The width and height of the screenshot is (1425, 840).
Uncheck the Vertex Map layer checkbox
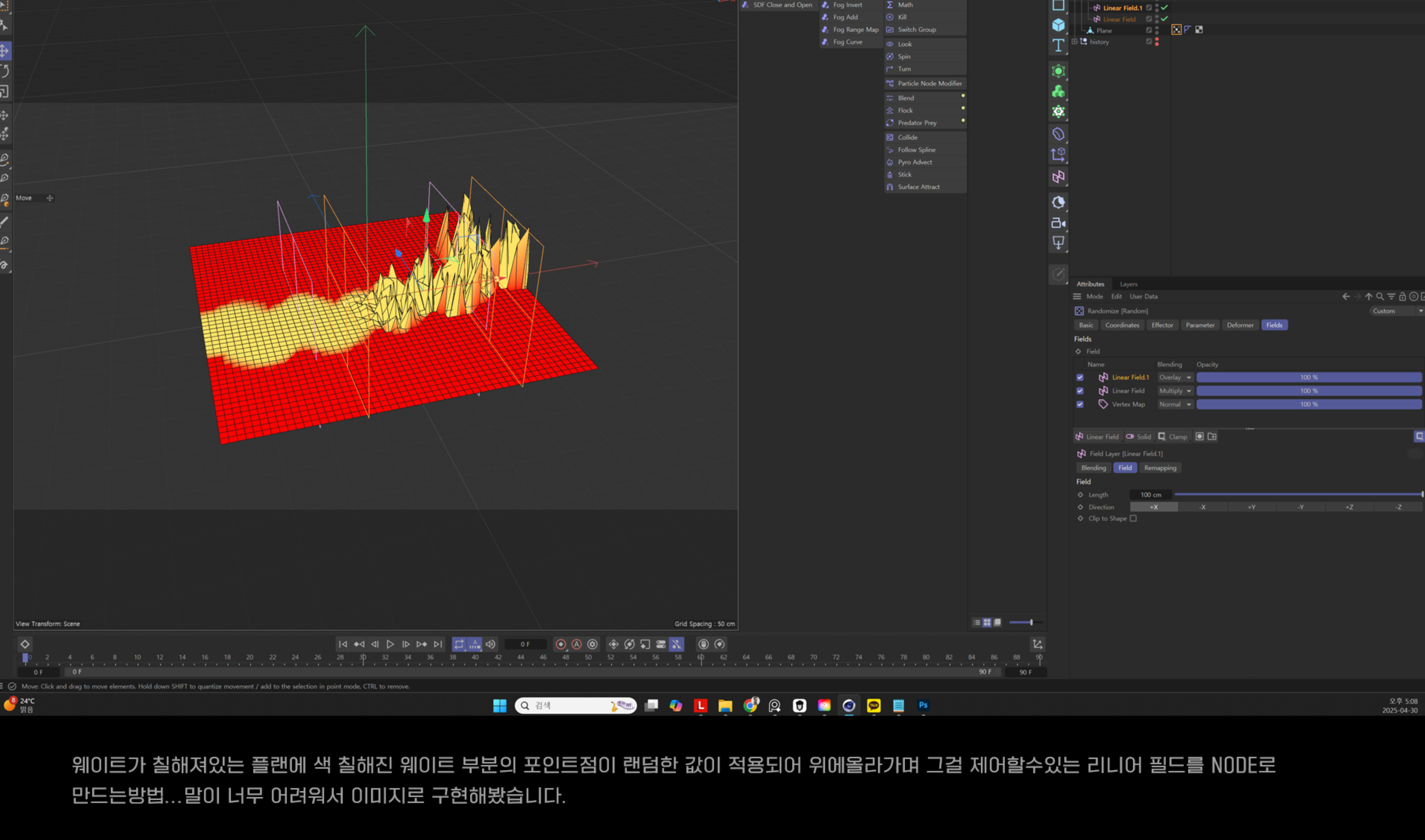[x=1080, y=405]
